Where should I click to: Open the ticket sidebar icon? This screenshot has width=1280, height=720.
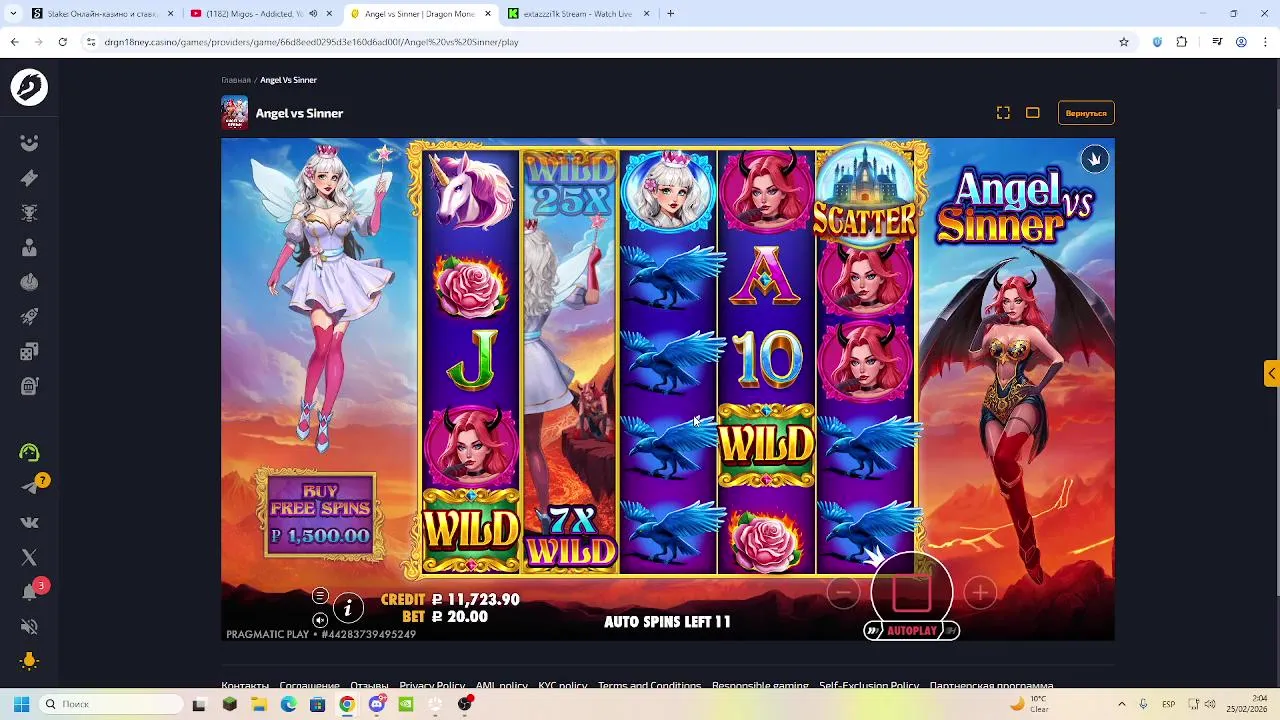point(29,178)
